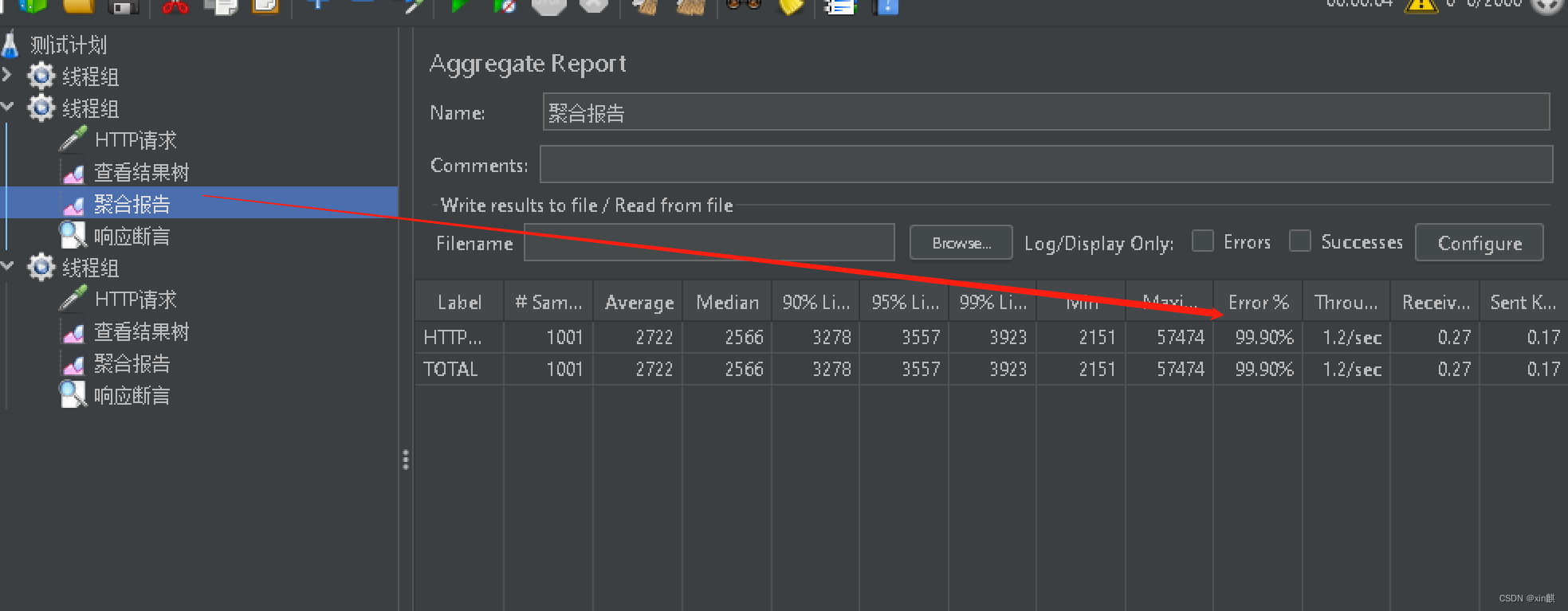Click 1001 samples value in TOTAL row
Image resolution: width=1568 pixels, height=611 pixels.
(x=564, y=370)
